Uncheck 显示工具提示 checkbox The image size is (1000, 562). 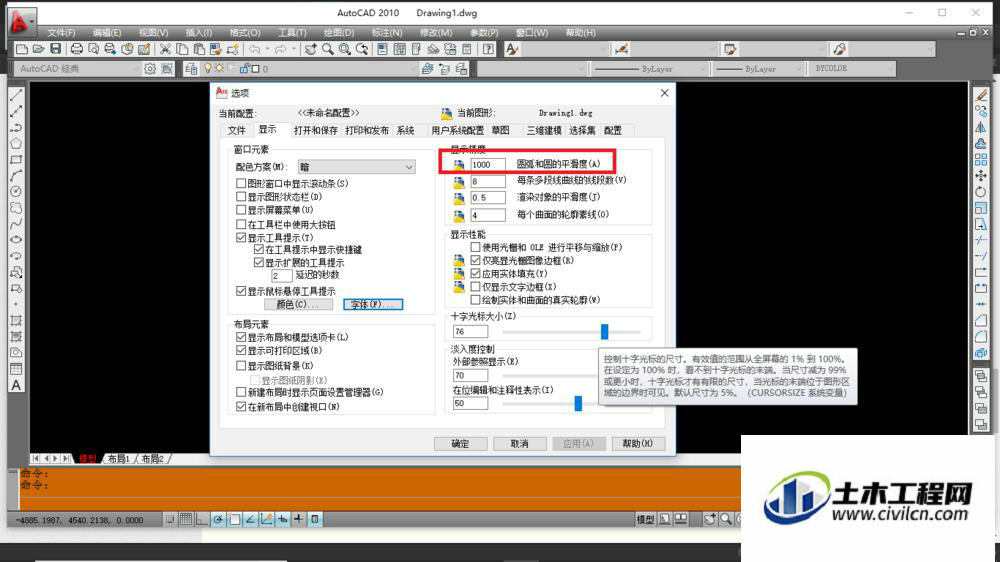click(x=241, y=237)
